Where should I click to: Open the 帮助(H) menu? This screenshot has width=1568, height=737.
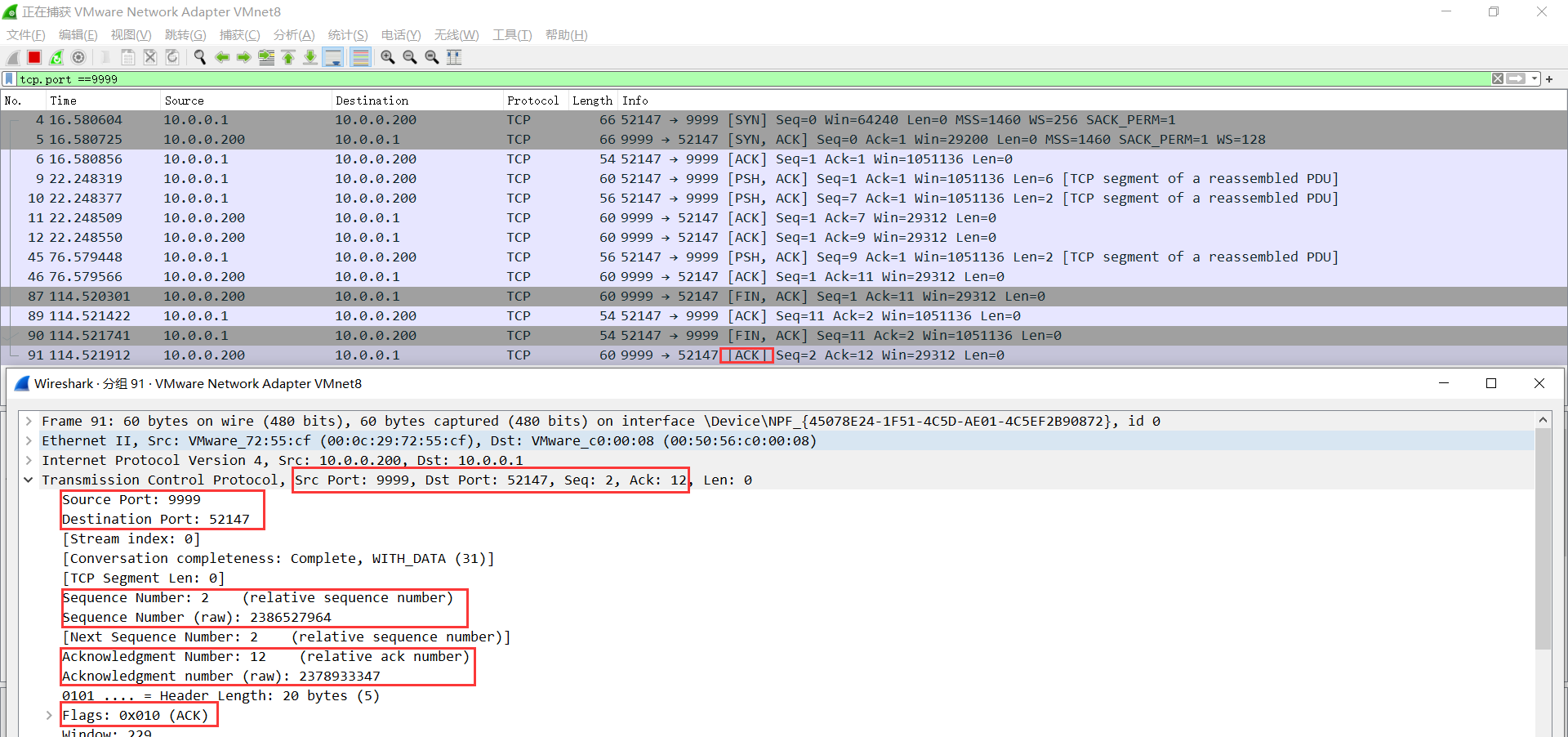click(567, 35)
